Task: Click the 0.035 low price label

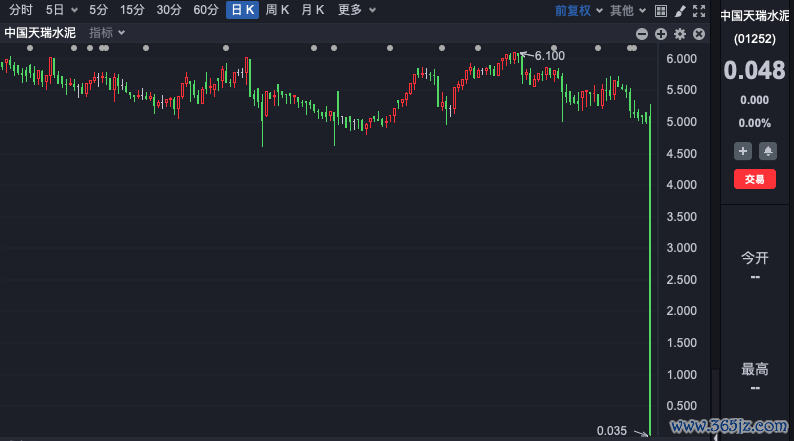Action: coord(612,431)
